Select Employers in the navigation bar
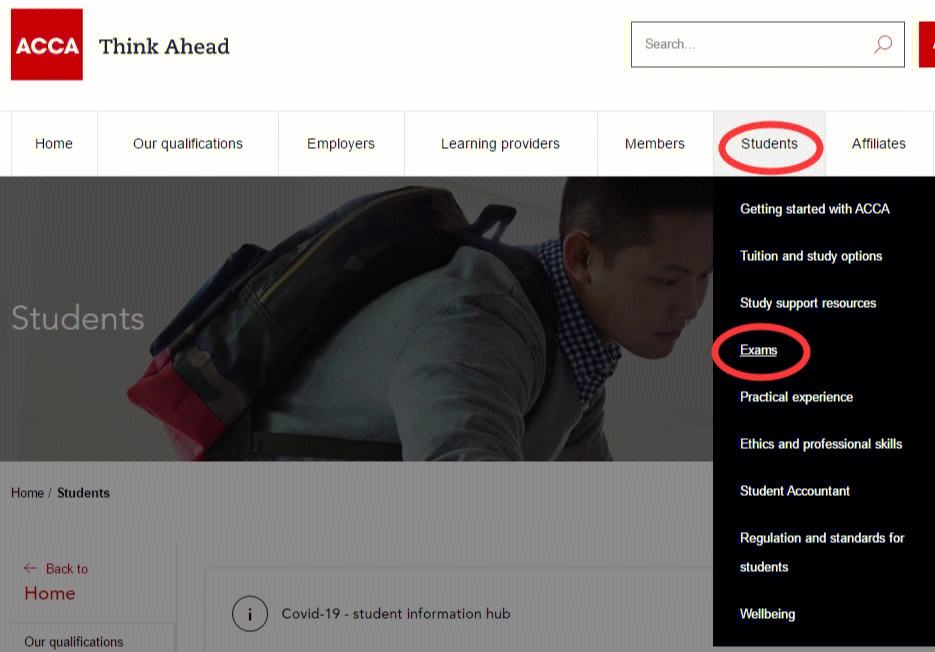Image resolution: width=935 pixels, height=652 pixels. [x=341, y=144]
